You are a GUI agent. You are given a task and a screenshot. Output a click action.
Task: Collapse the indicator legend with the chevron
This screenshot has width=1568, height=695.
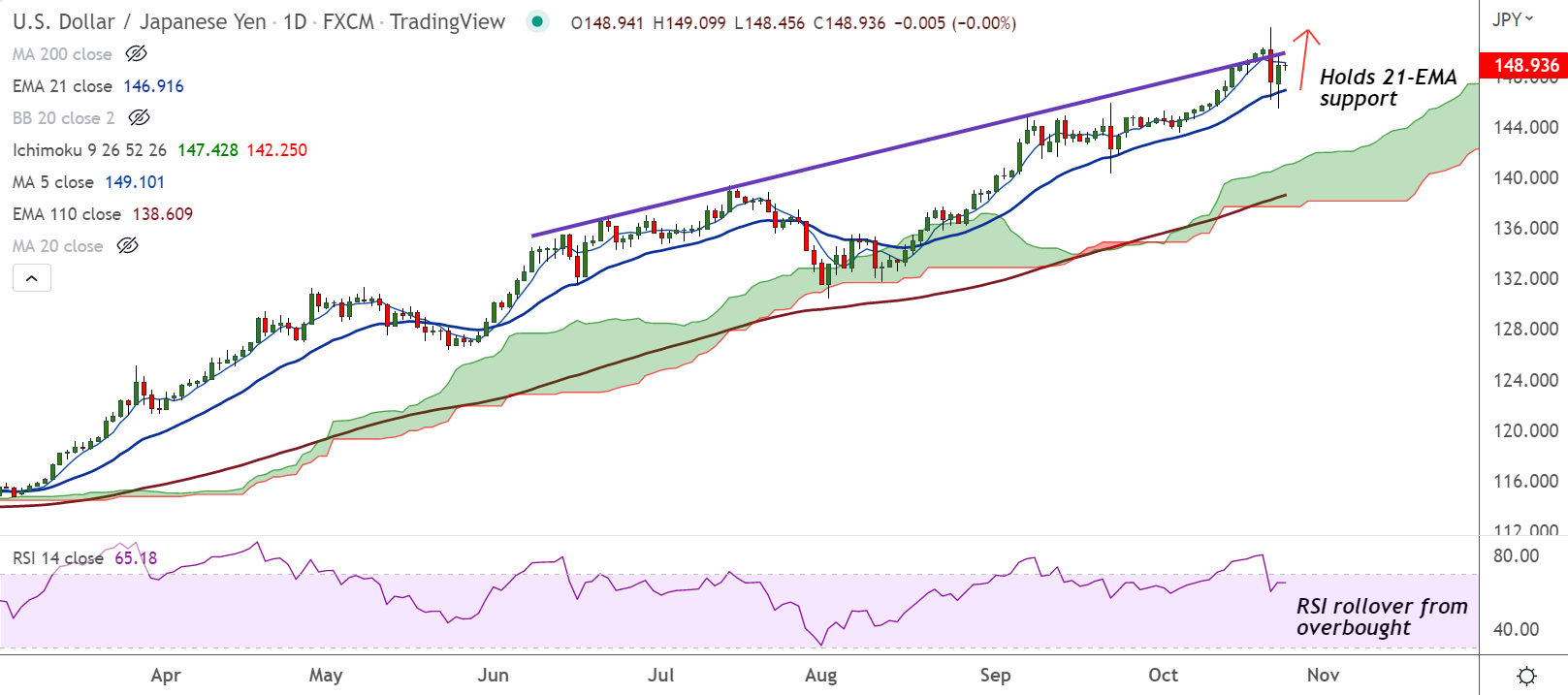[32, 278]
